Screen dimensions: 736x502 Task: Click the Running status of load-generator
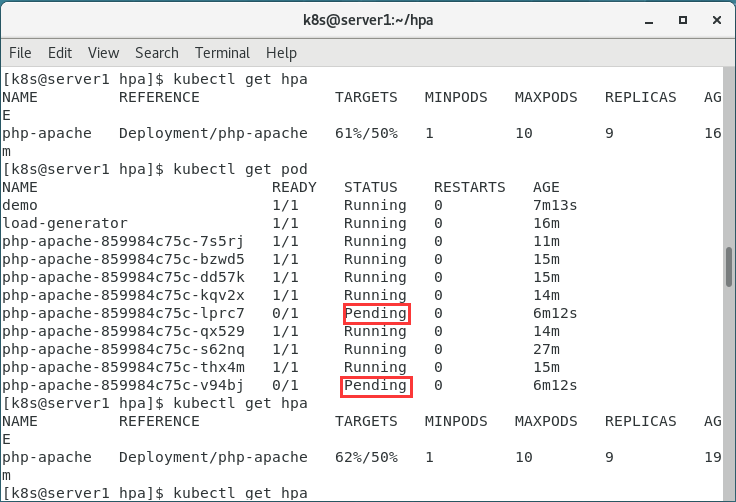375,223
